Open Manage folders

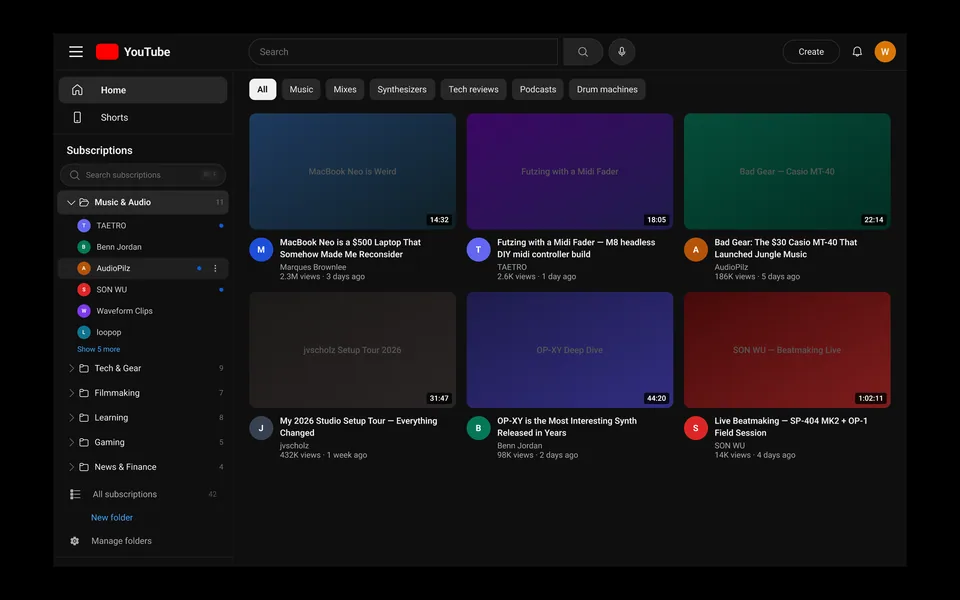coord(121,541)
